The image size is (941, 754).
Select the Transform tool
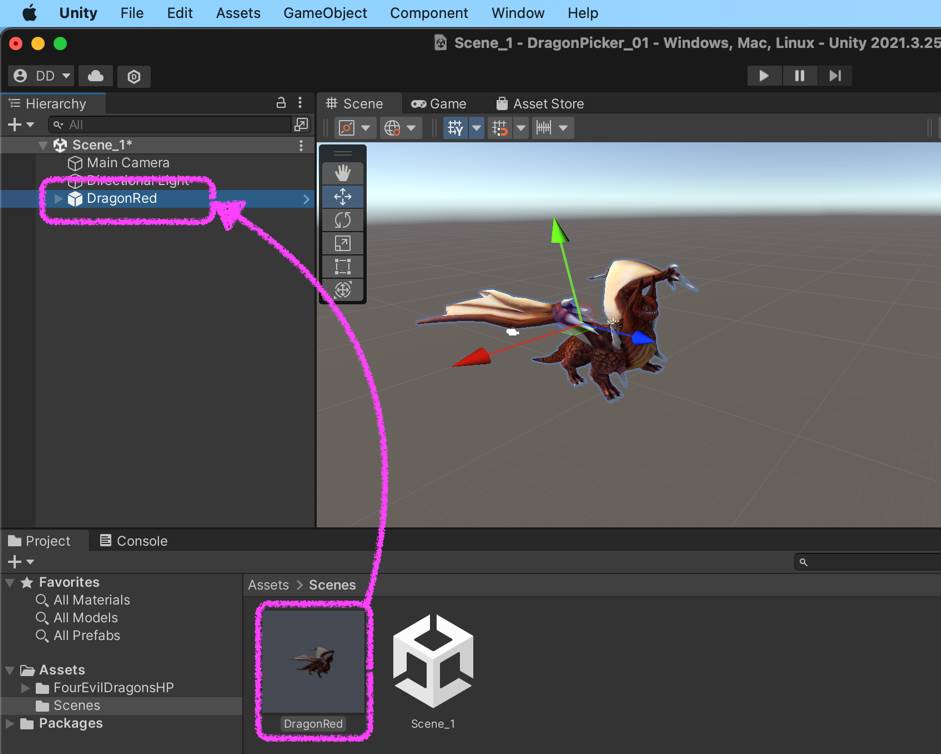click(x=342, y=289)
